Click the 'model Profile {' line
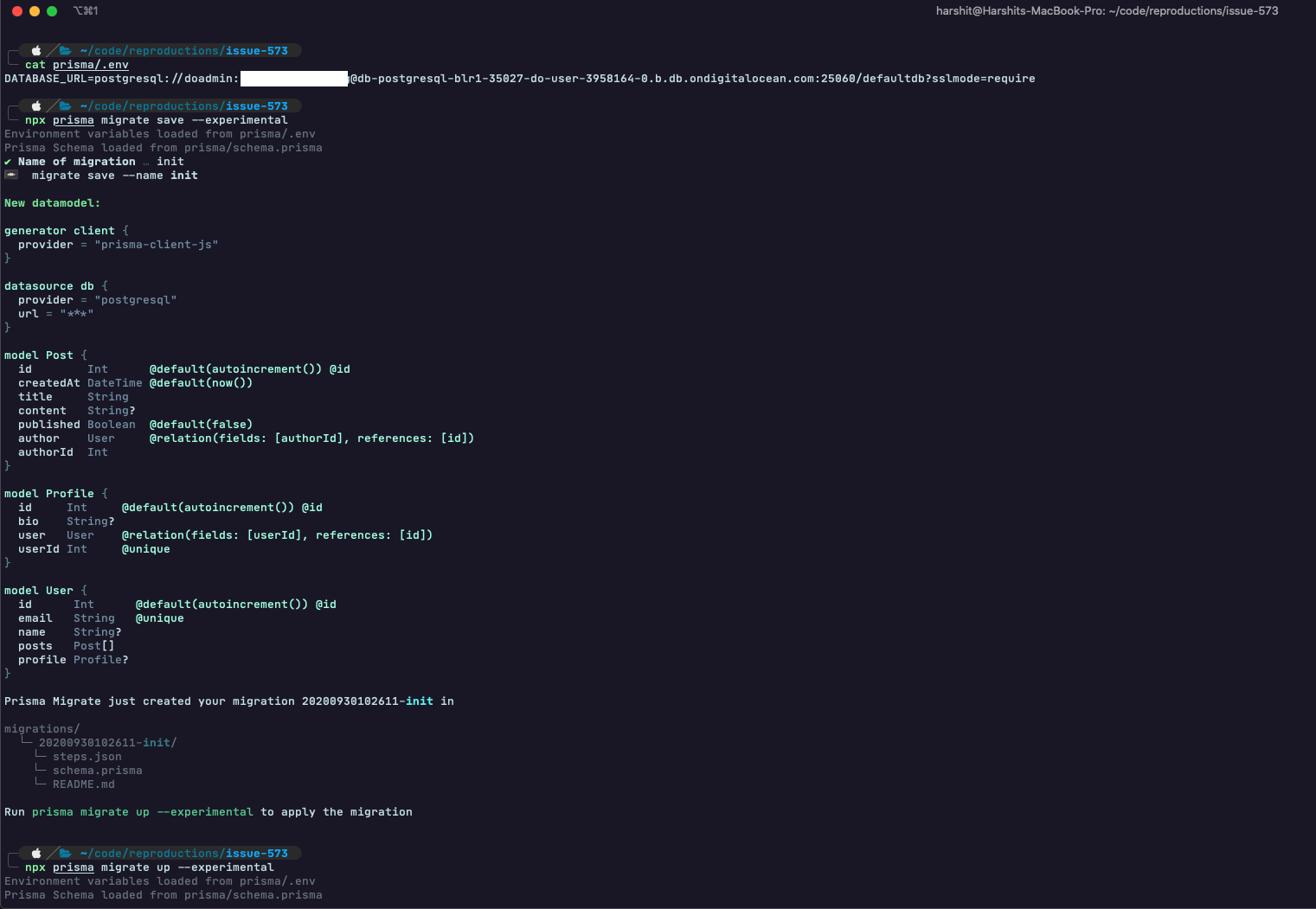 point(55,494)
